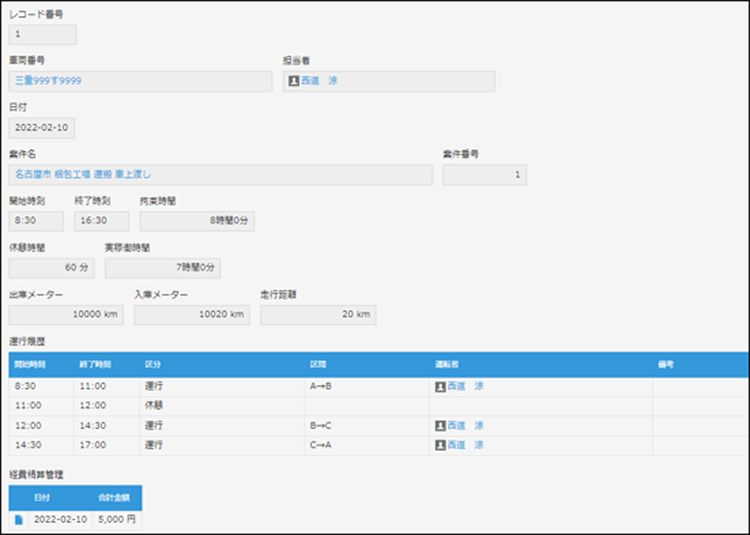Click 西道 涼 name in 担当者 field
This screenshot has height=535, width=750.
click(319, 81)
